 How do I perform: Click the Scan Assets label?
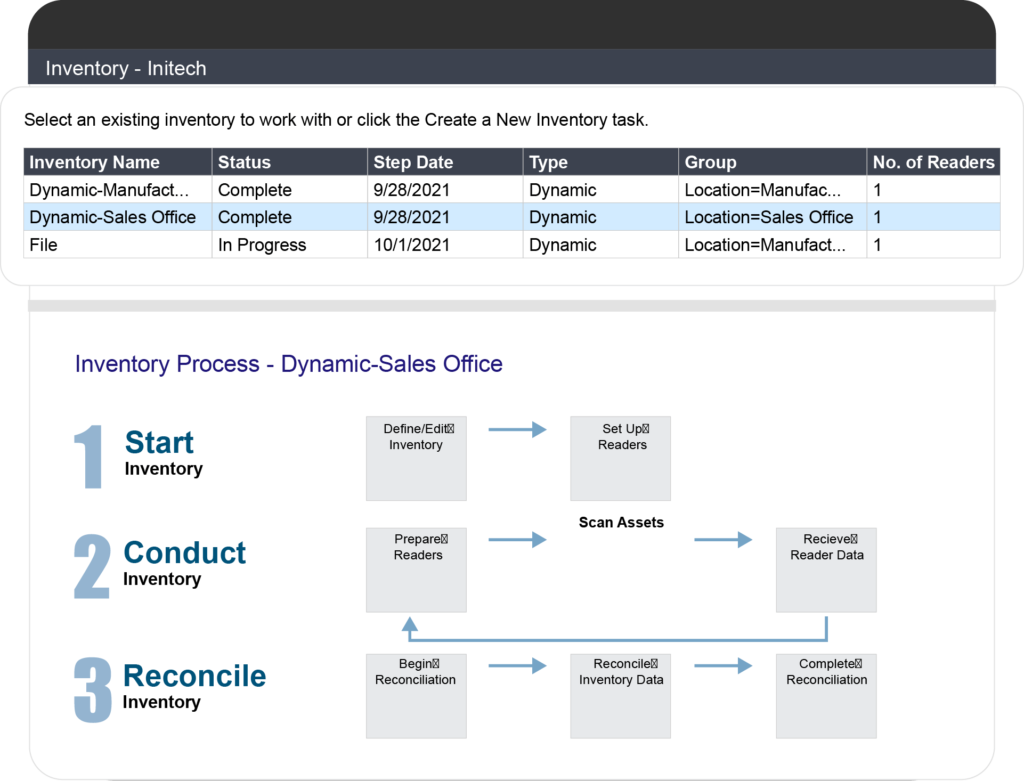pos(620,521)
